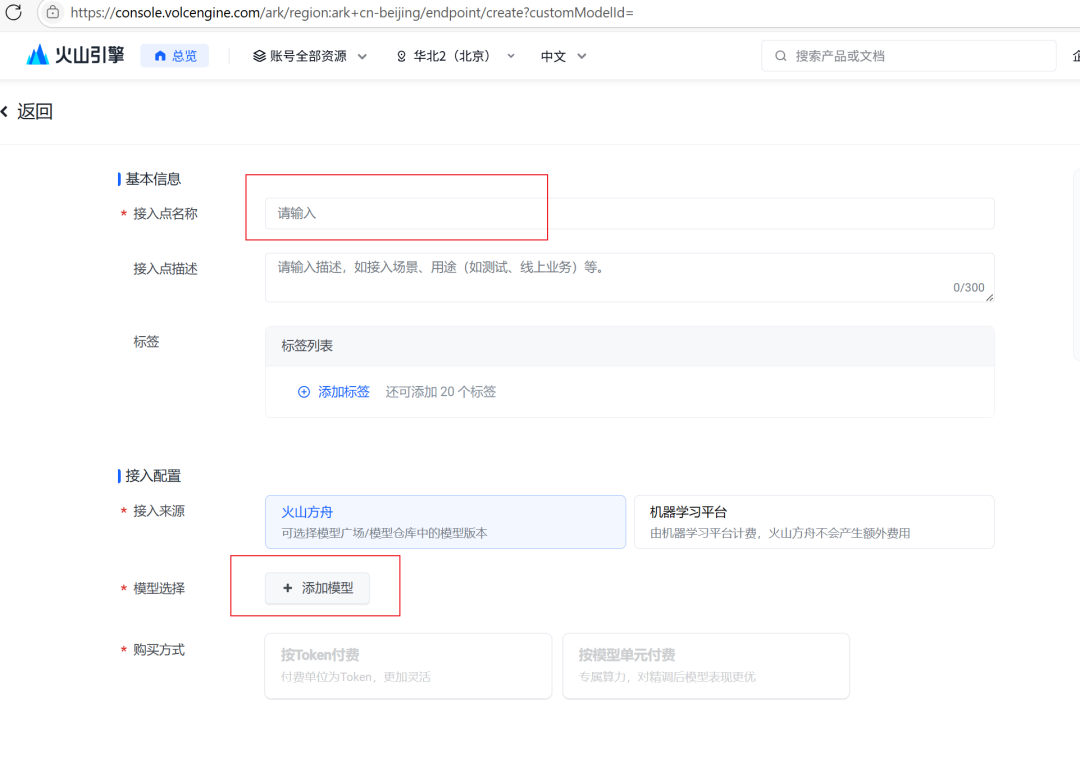Click the browser reload icon
The image size is (1080, 781).
click(14, 12)
